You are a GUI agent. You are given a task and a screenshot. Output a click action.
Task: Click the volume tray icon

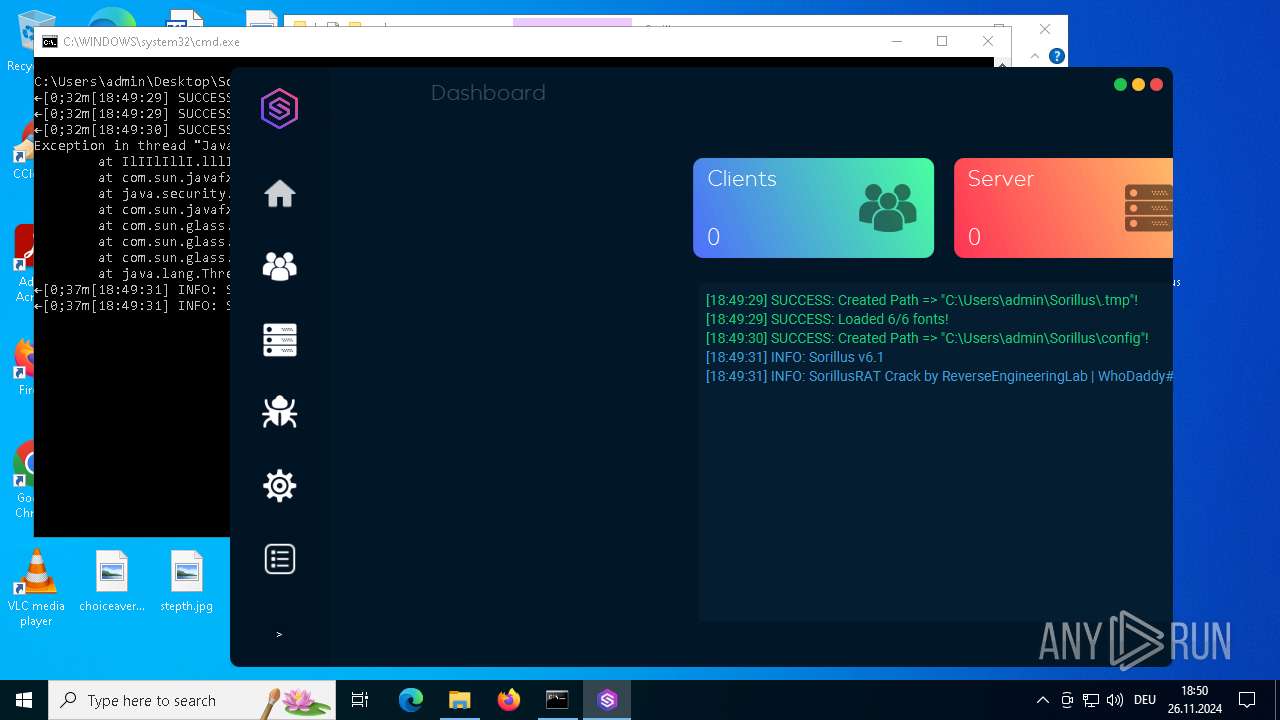click(x=1114, y=700)
